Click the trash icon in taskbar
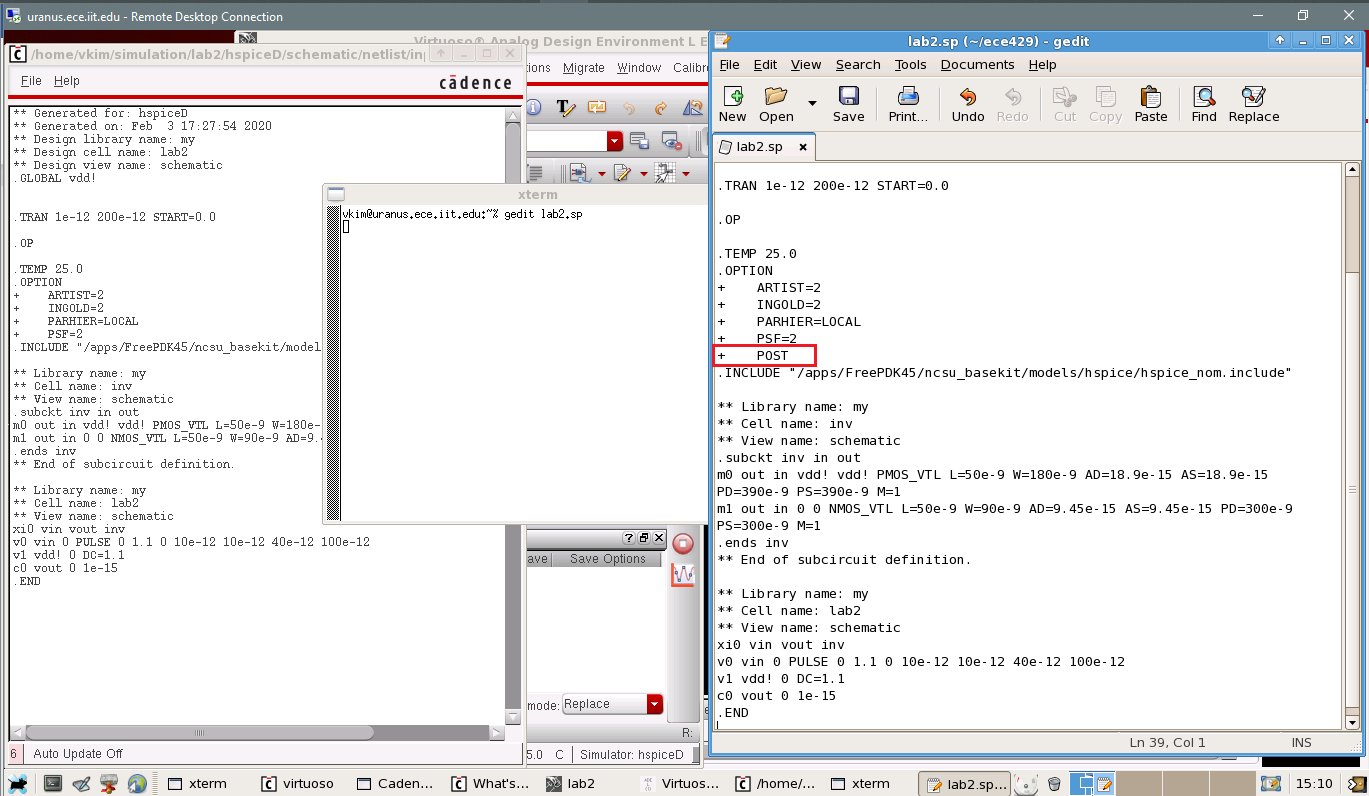Viewport: 1369px width, 796px height. click(1054, 783)
